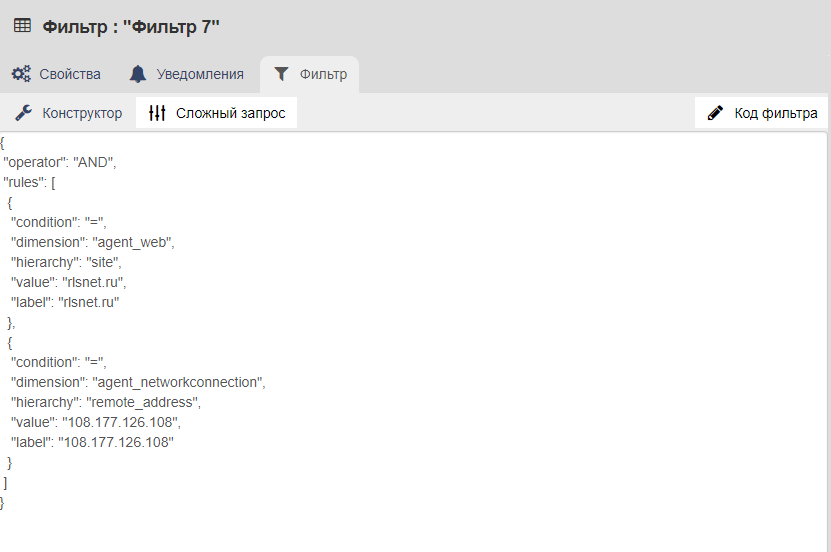Click the funnel icon on the Фильтр tab
Viewport: 831px width, 552px height.
coord(281,74)
